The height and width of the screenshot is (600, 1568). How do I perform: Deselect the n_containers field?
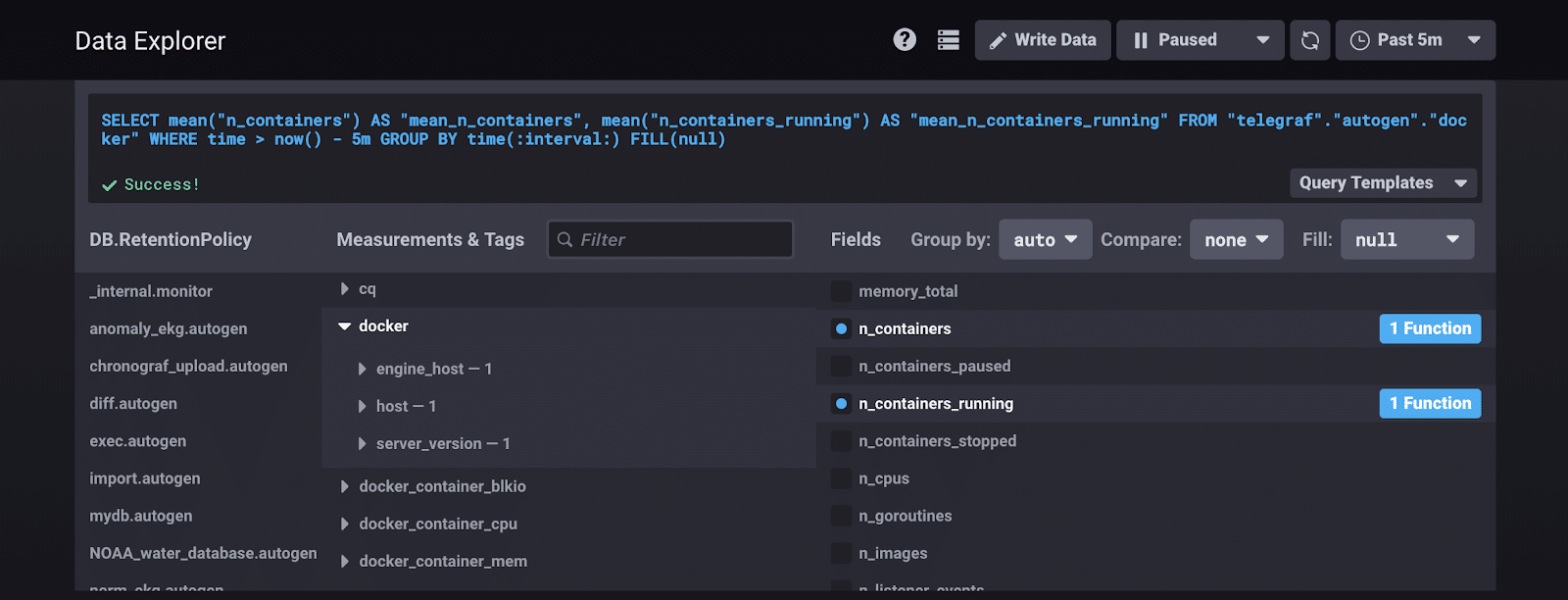(x=841, y=328)
